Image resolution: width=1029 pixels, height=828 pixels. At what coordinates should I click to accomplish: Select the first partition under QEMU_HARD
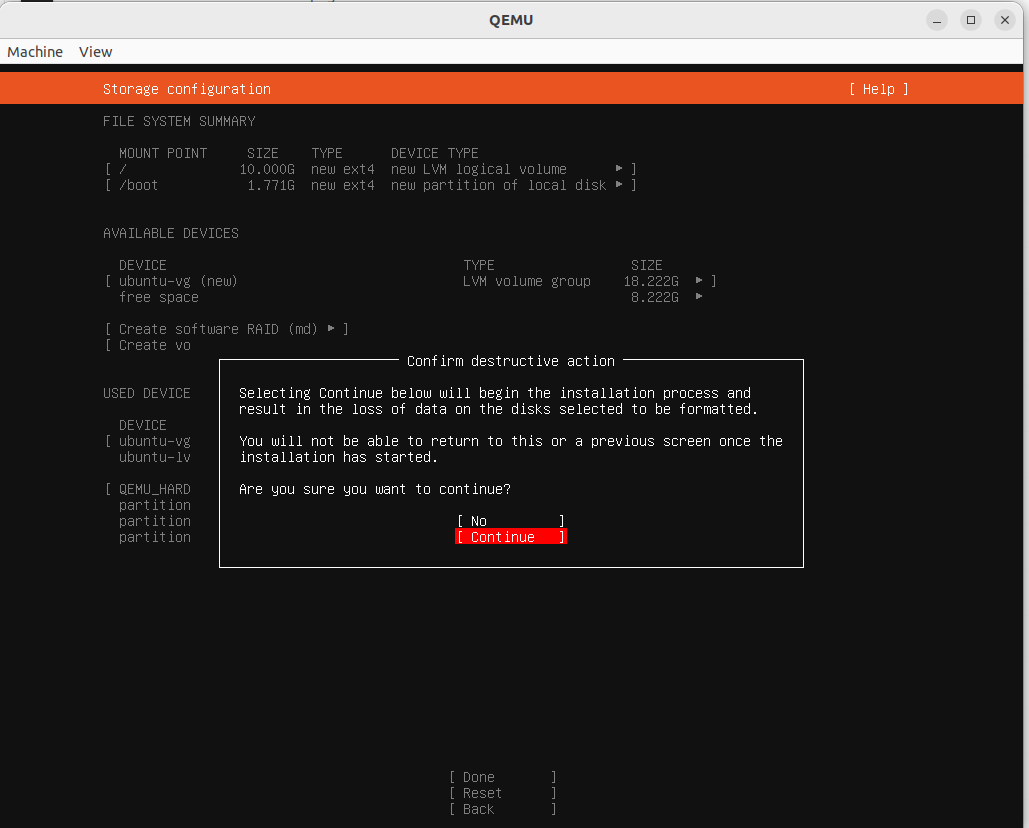point(154,505)
